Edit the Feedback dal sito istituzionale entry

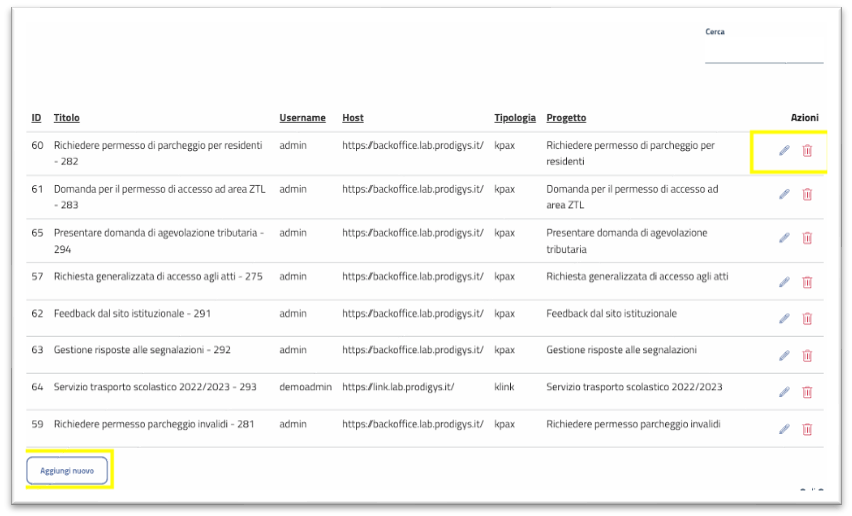(784, 318)
